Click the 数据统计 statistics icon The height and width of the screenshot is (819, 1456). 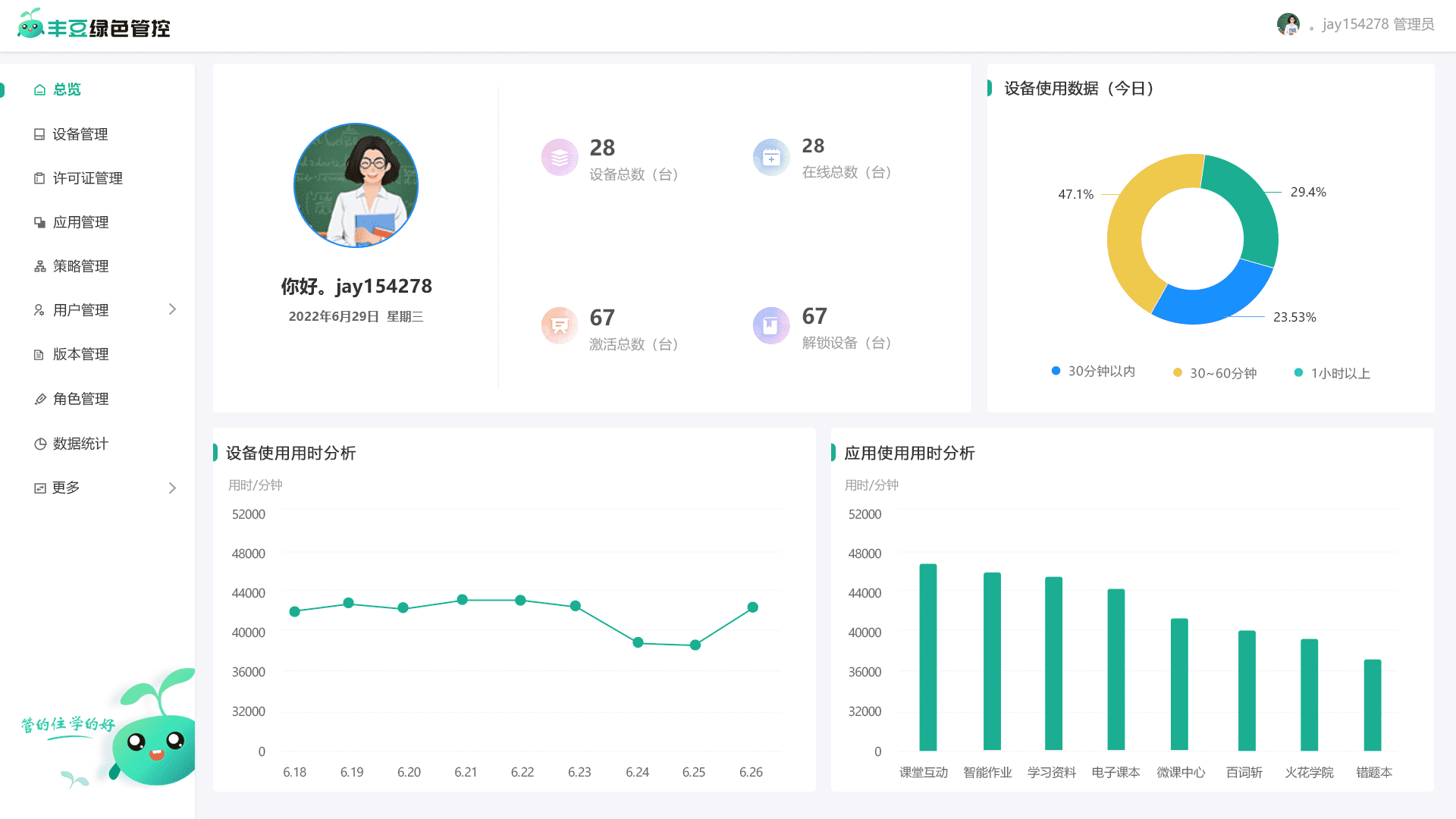click(39, 443)
